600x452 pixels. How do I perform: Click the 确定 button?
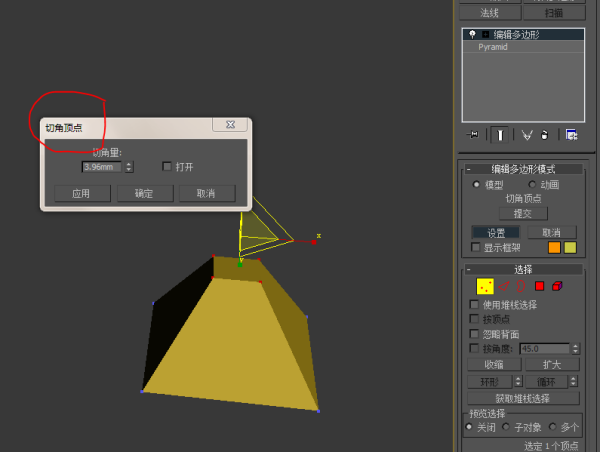tap(145, 194)
